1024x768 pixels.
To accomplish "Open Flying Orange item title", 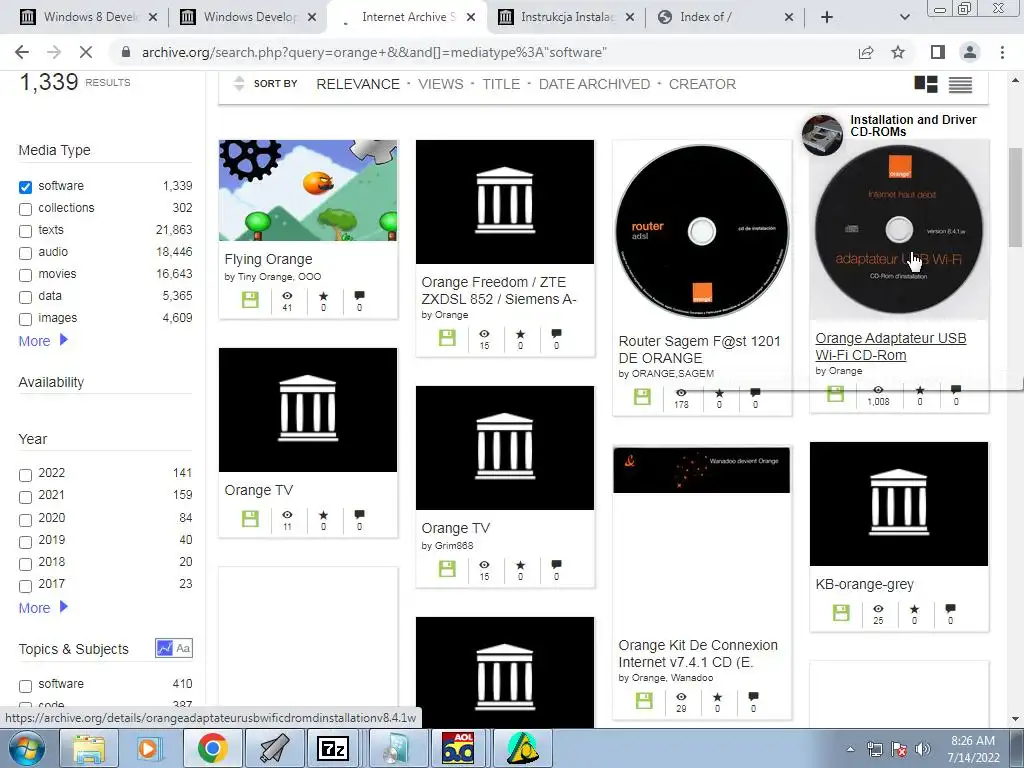I will (268, 259).
